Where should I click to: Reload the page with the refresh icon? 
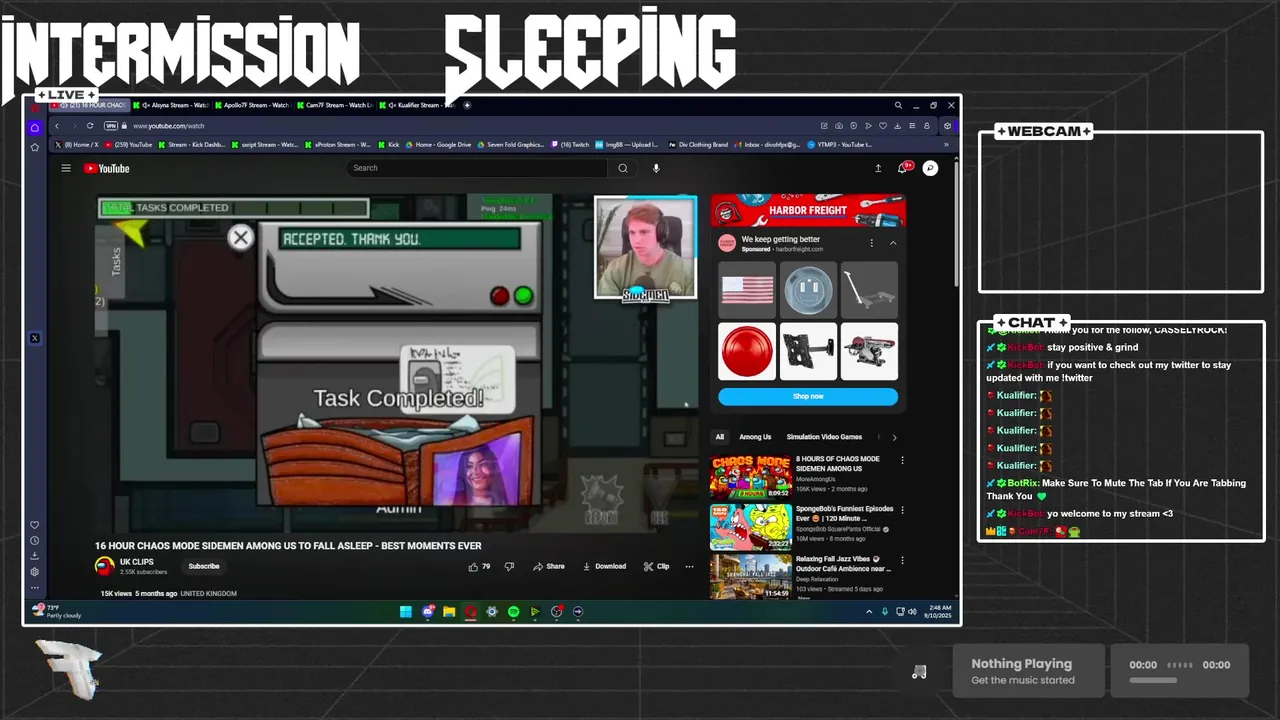90,126
